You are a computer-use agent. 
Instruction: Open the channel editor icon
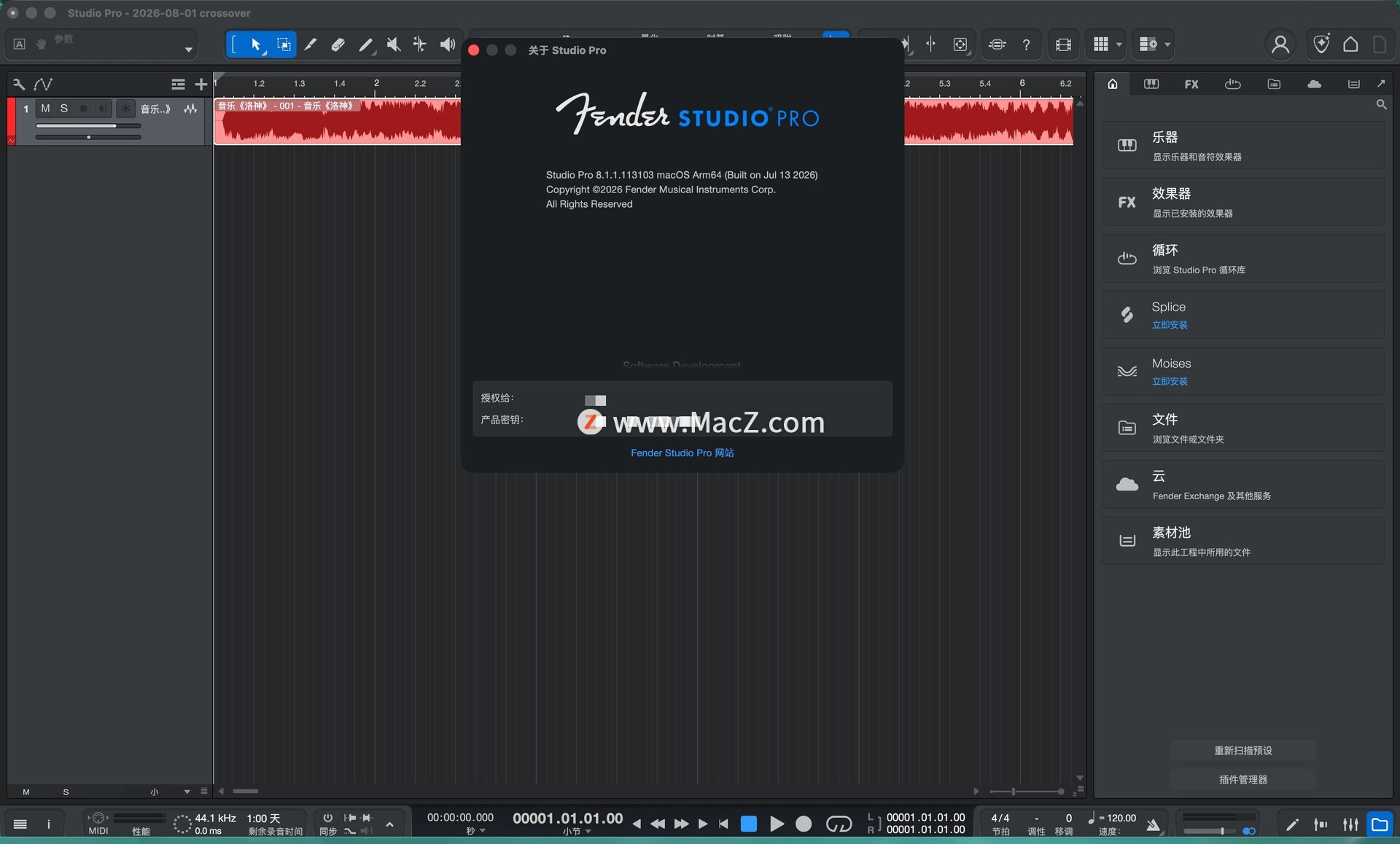pyautogui.click(x=1321, y=824)
